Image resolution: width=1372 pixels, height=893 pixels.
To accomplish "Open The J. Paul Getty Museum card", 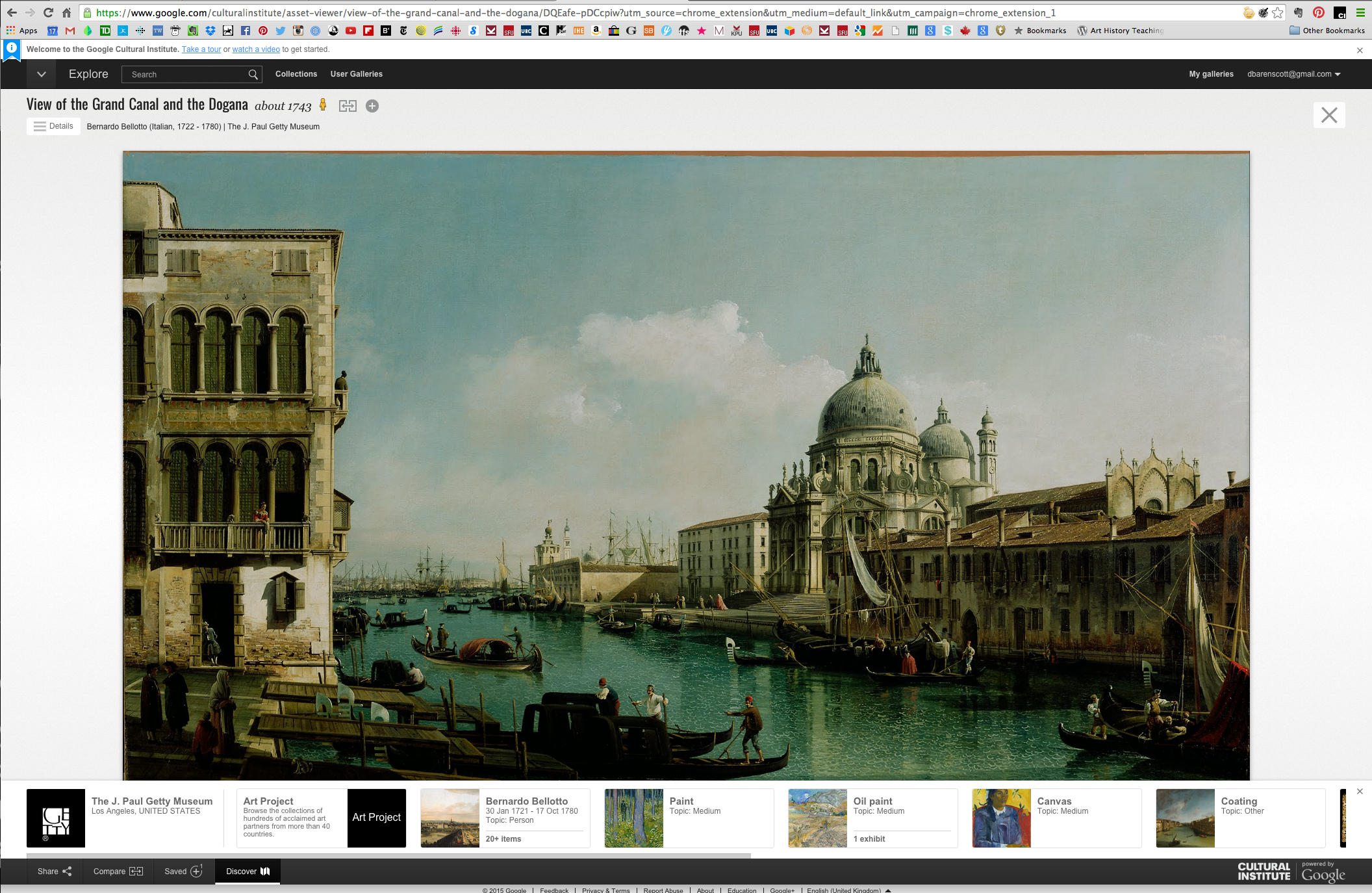I will point(125,818).
